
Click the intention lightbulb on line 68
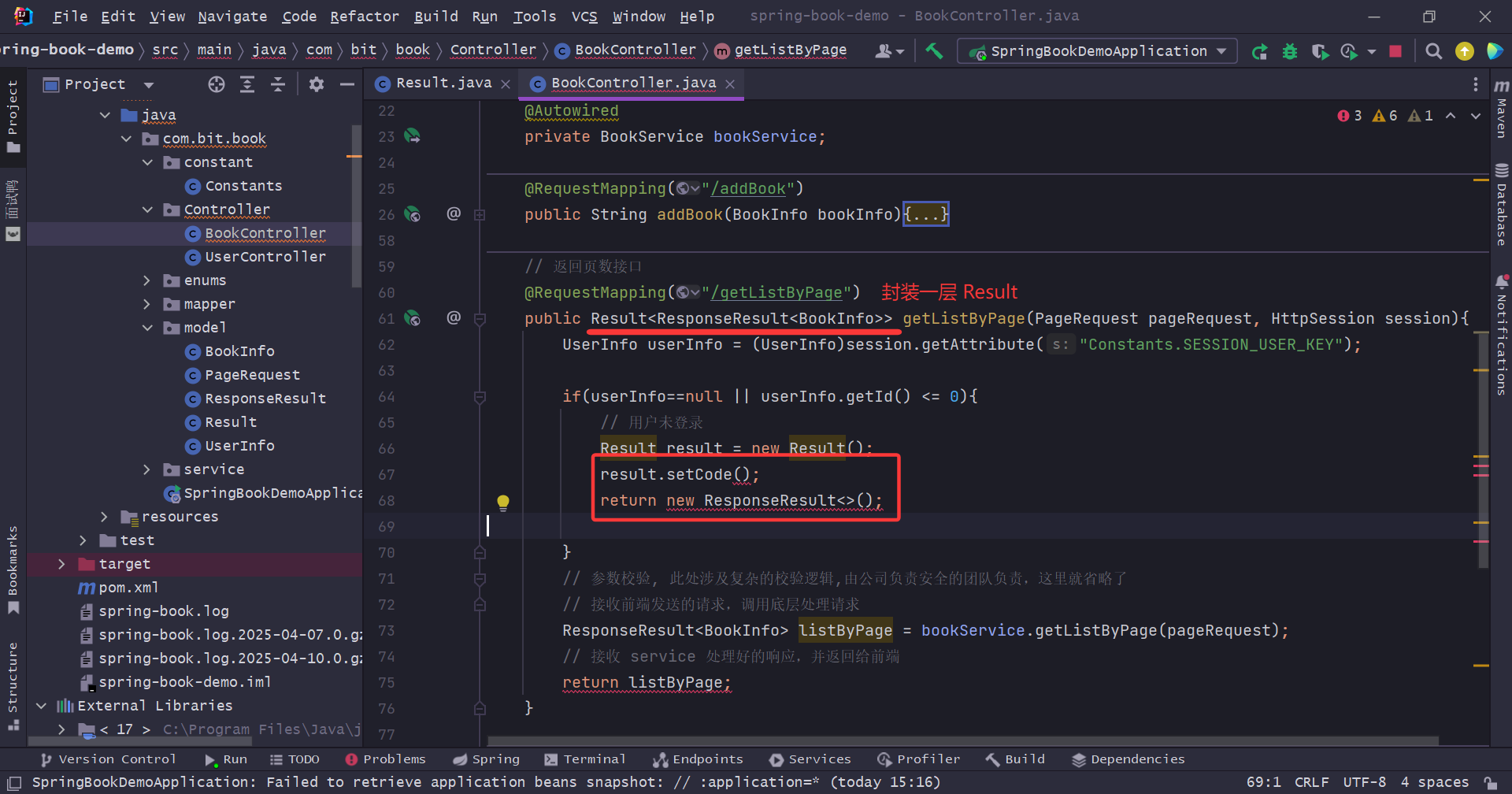(503, 502)
